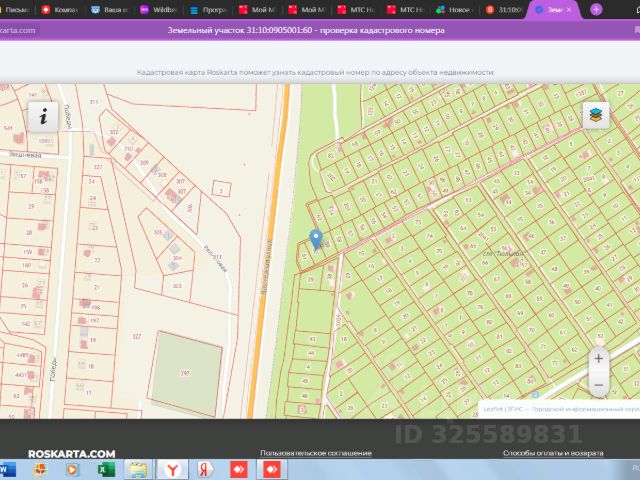Open the media player taskbar icon
The width and height of the screenshot is (640, 480).
click(x=72, y=470)
